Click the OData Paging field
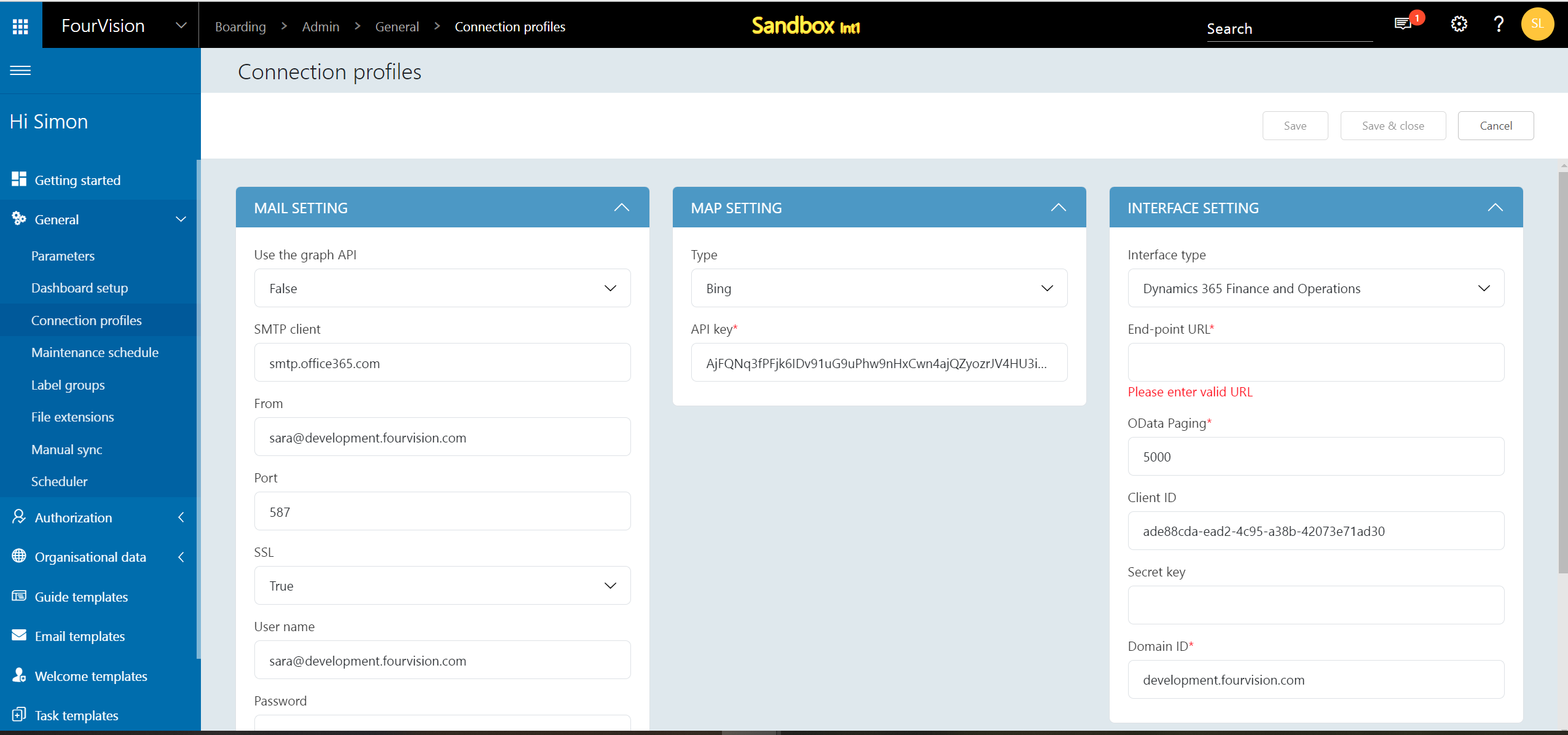 (x=1316, y=457)
